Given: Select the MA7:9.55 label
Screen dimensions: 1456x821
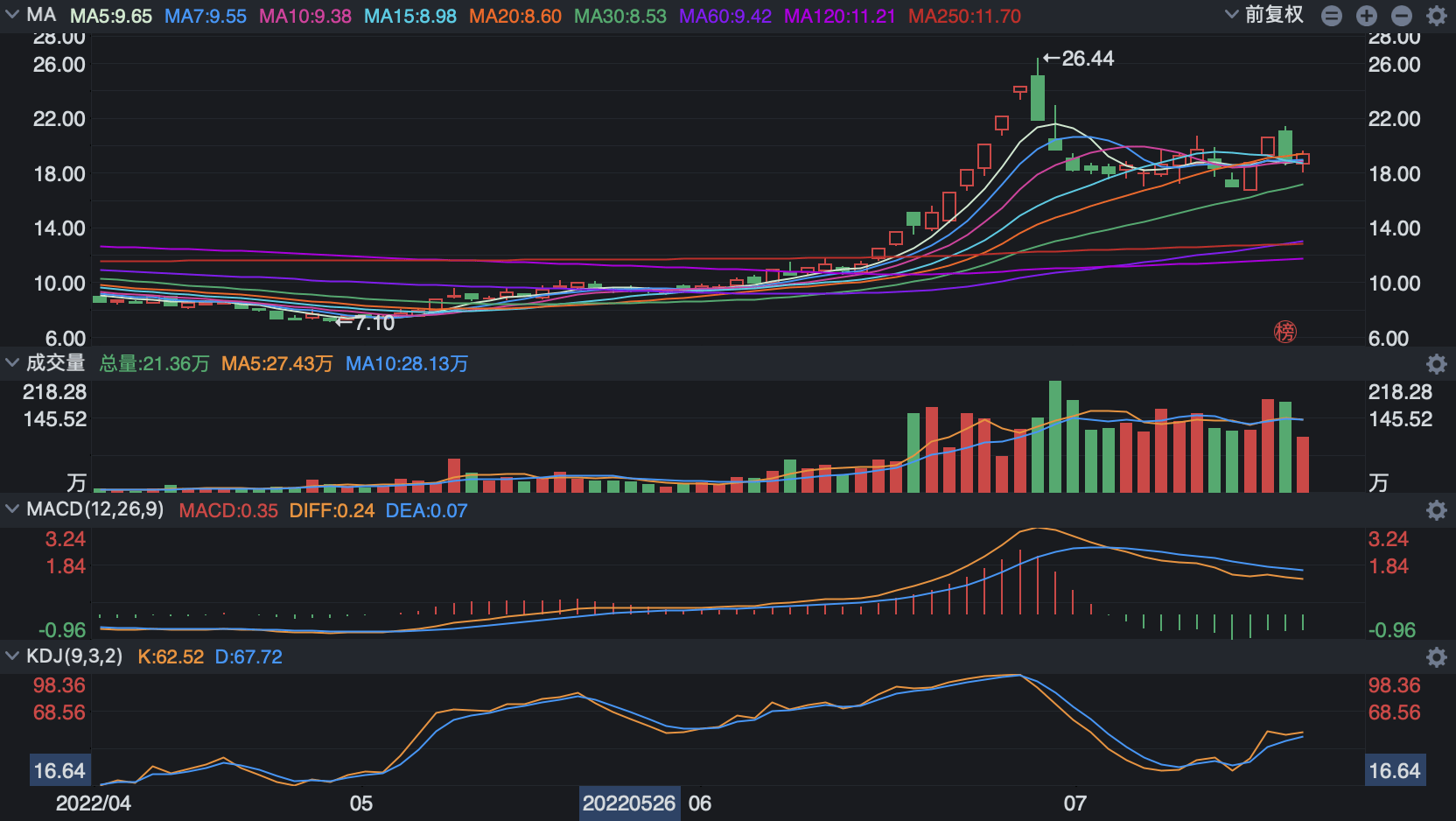Looking at the screenshot, I should pyautogui.click(x=206, y=17).
